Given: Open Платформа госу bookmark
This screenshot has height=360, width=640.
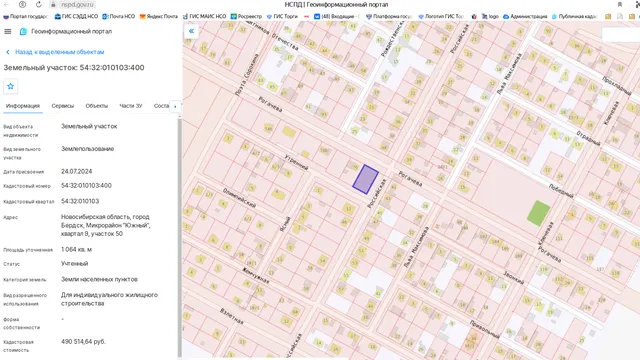Looking at the screenshot, I should coord(389,16).
